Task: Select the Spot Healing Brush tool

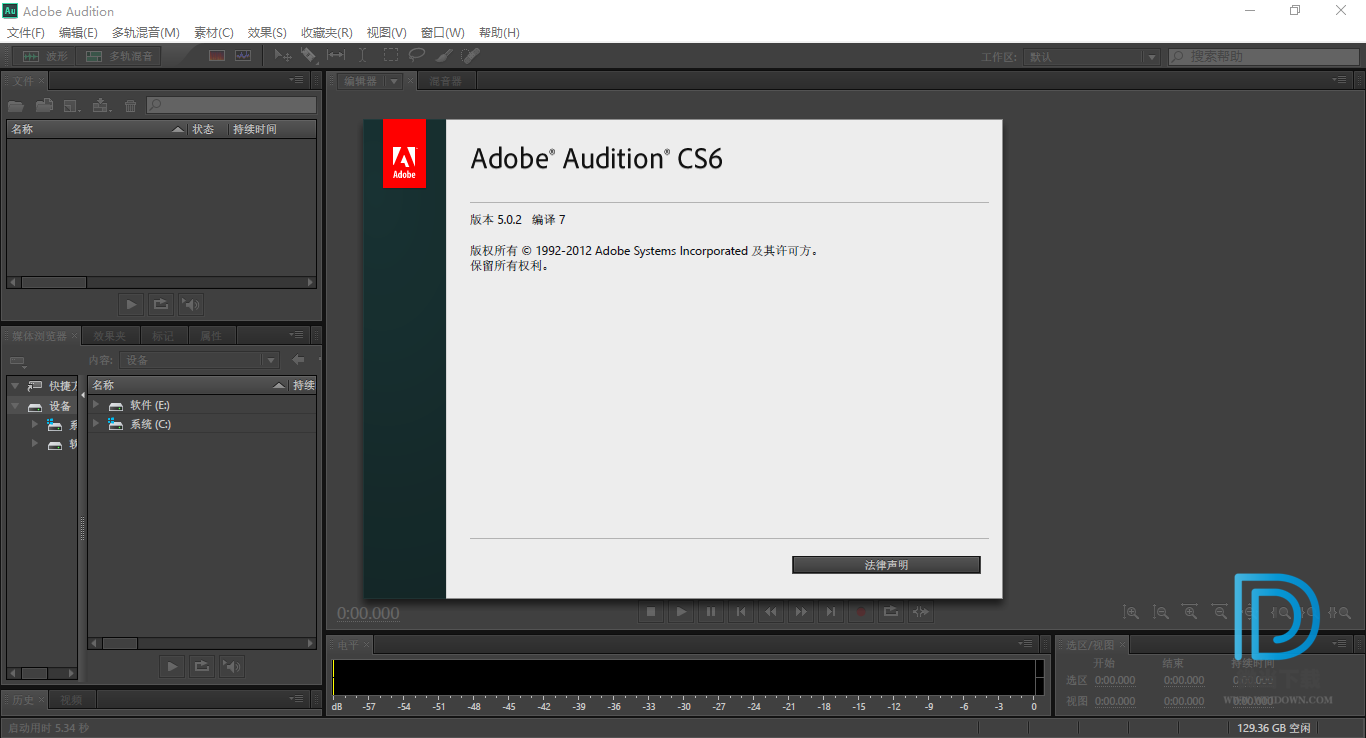Action: pos(470,56)
